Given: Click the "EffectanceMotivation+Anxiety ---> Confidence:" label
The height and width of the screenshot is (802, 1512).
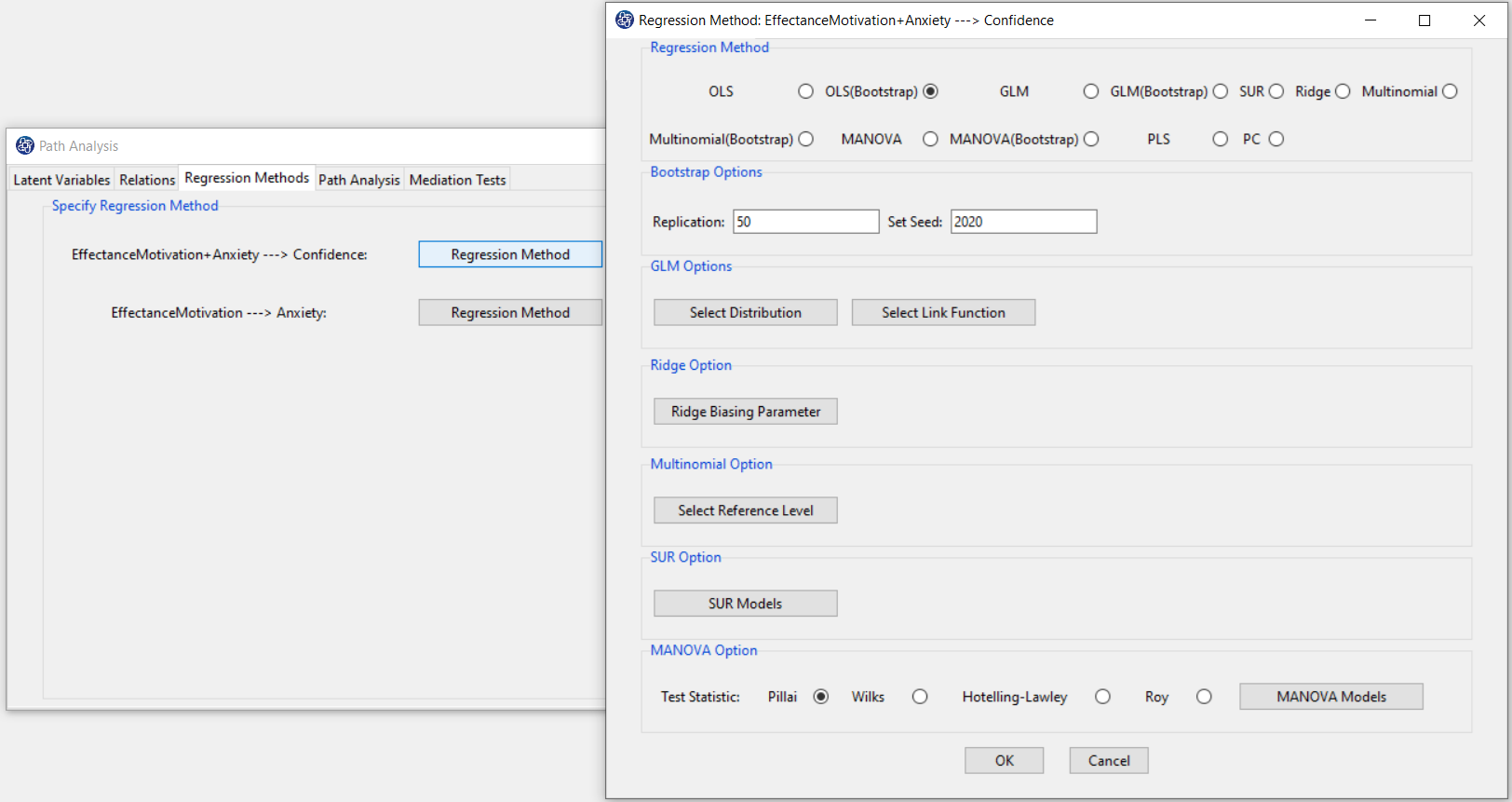Looking at the screenshot, I should [220, 254].
